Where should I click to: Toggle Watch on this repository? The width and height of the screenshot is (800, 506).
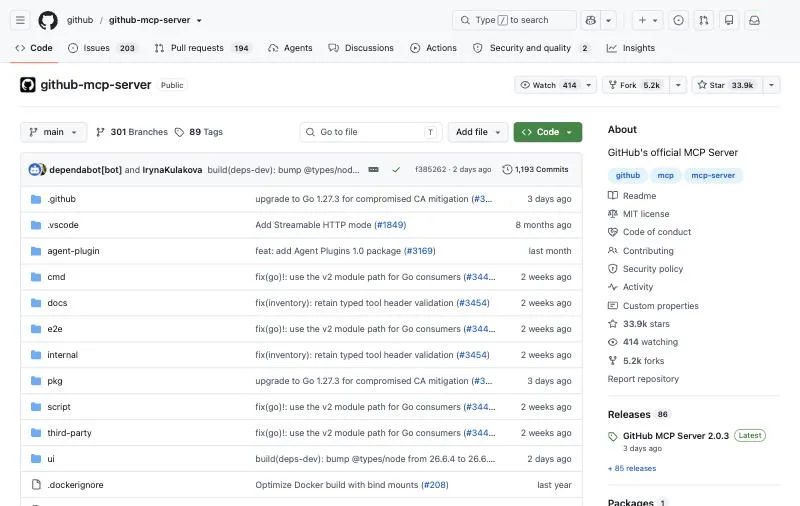(548, 85)
